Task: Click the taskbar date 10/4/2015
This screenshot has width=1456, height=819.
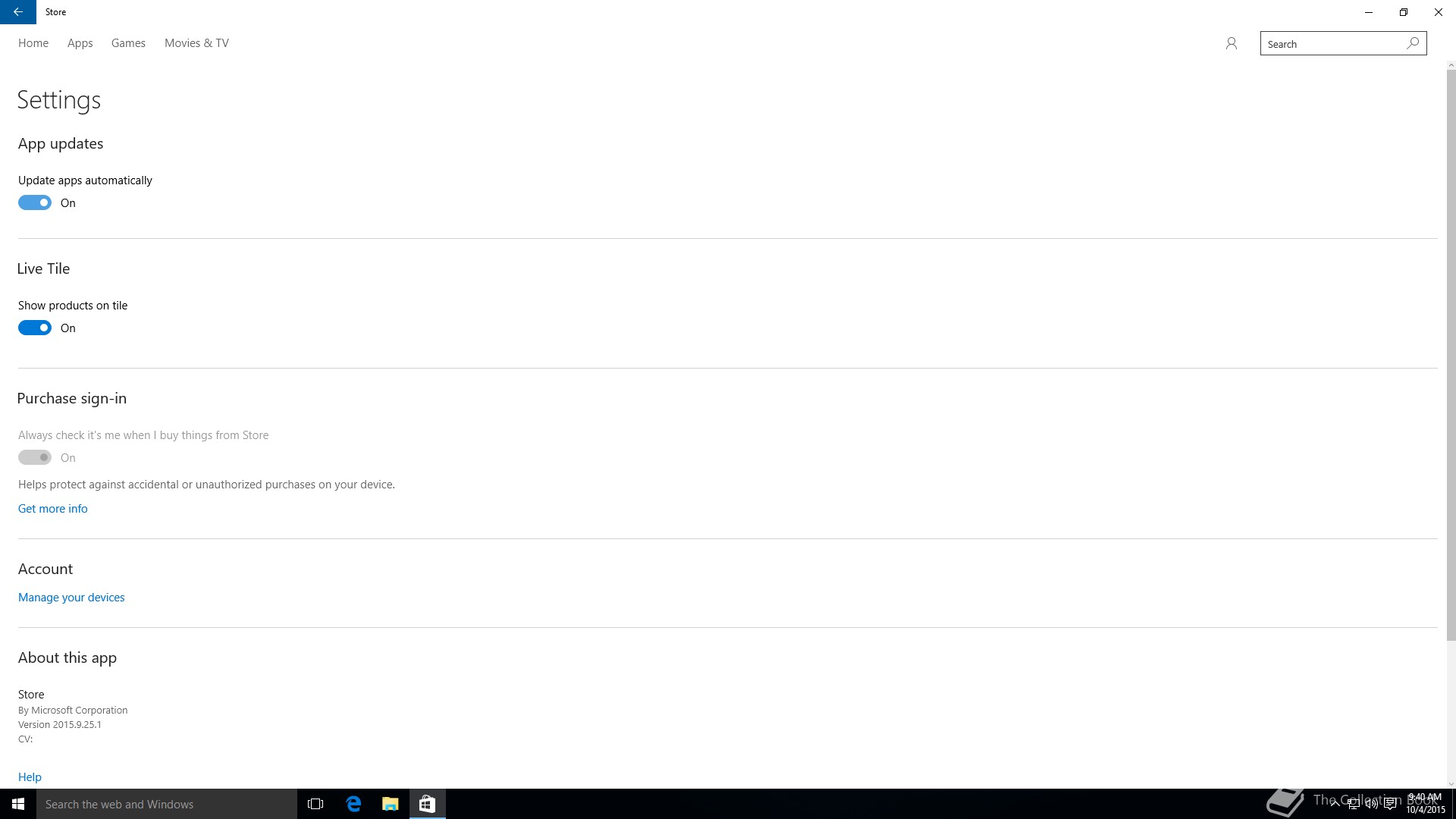Action: [x=1426, y=810]
